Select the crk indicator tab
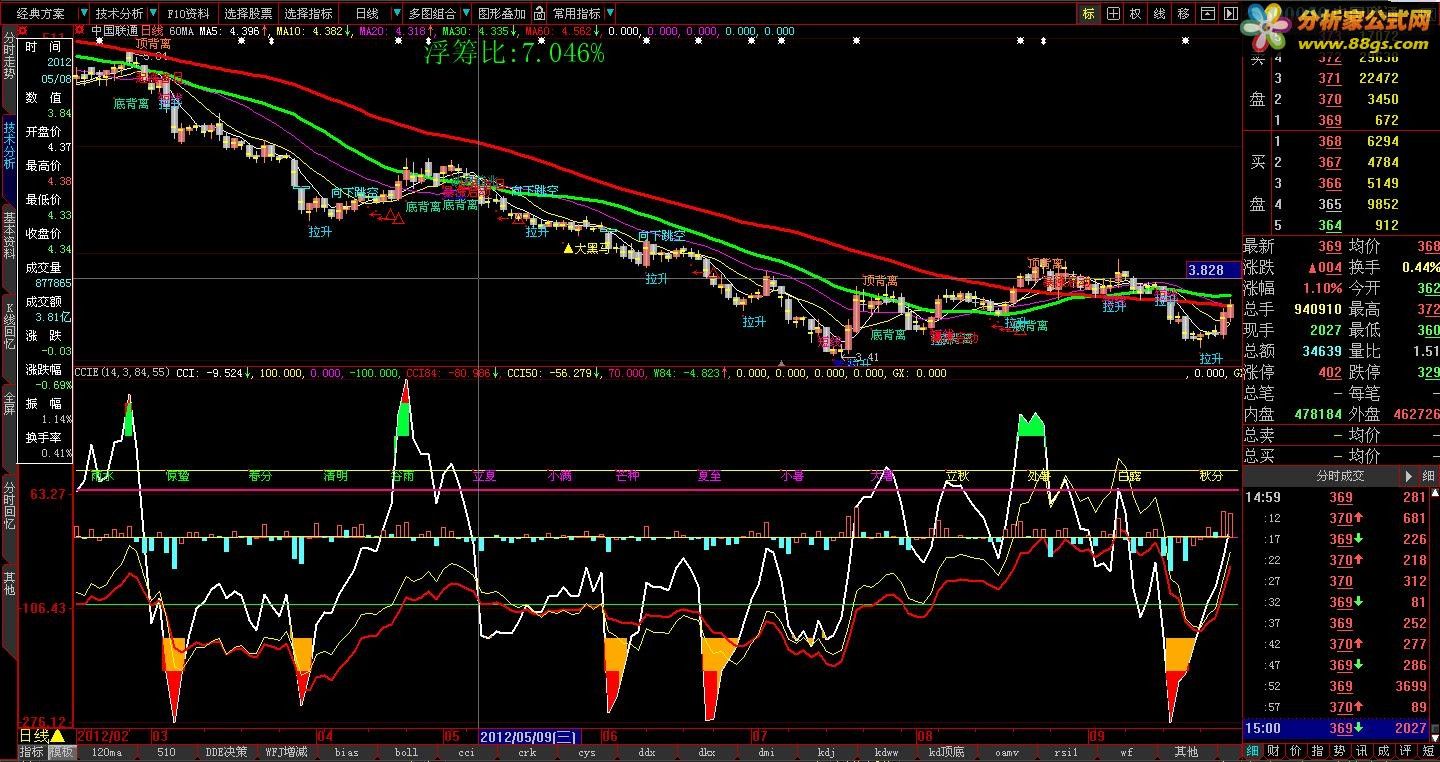The image size is (1440, 762). tap(527, 752)
